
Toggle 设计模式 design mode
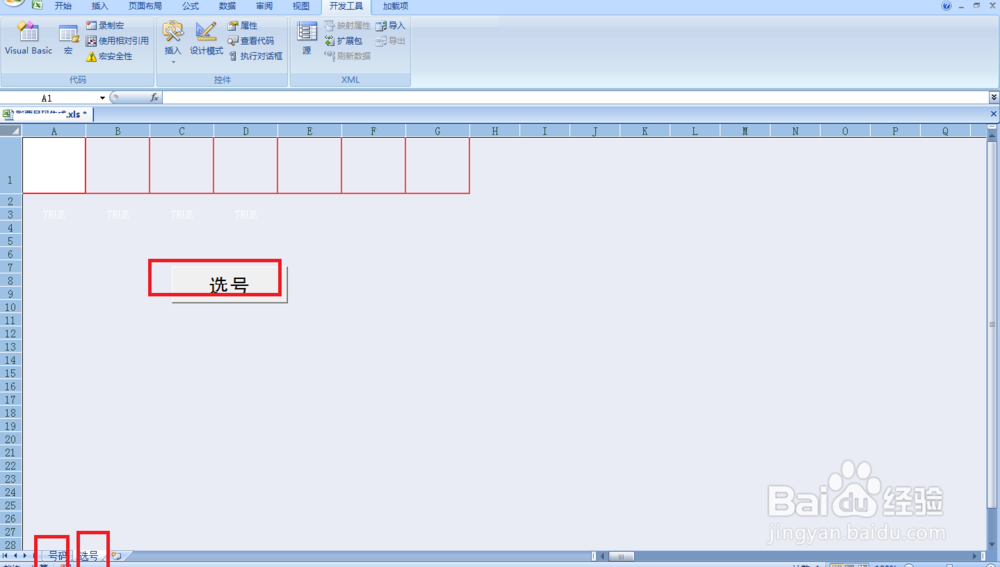(206, 38)
